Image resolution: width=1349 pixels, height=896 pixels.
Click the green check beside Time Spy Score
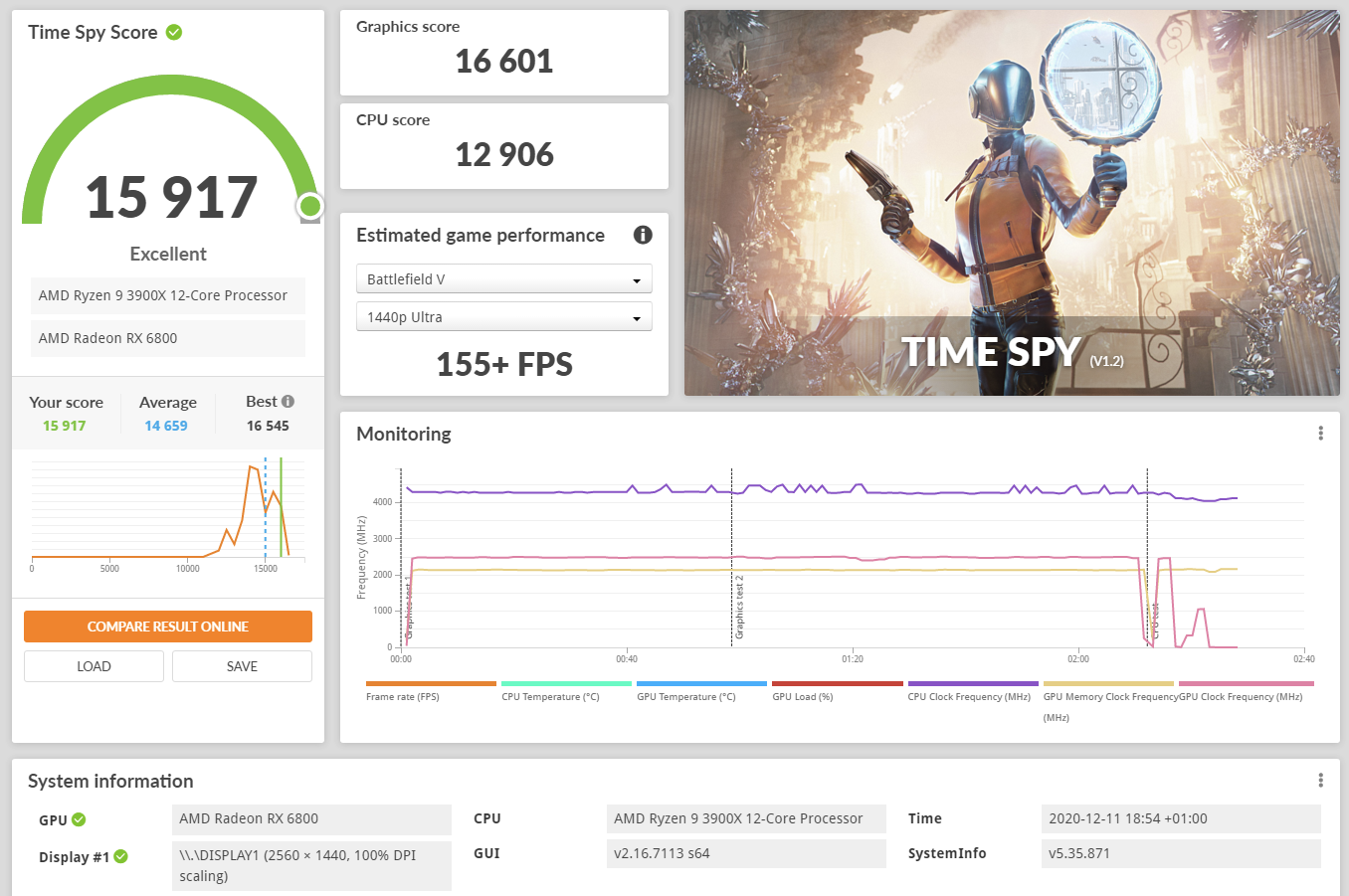coord(174,32)
